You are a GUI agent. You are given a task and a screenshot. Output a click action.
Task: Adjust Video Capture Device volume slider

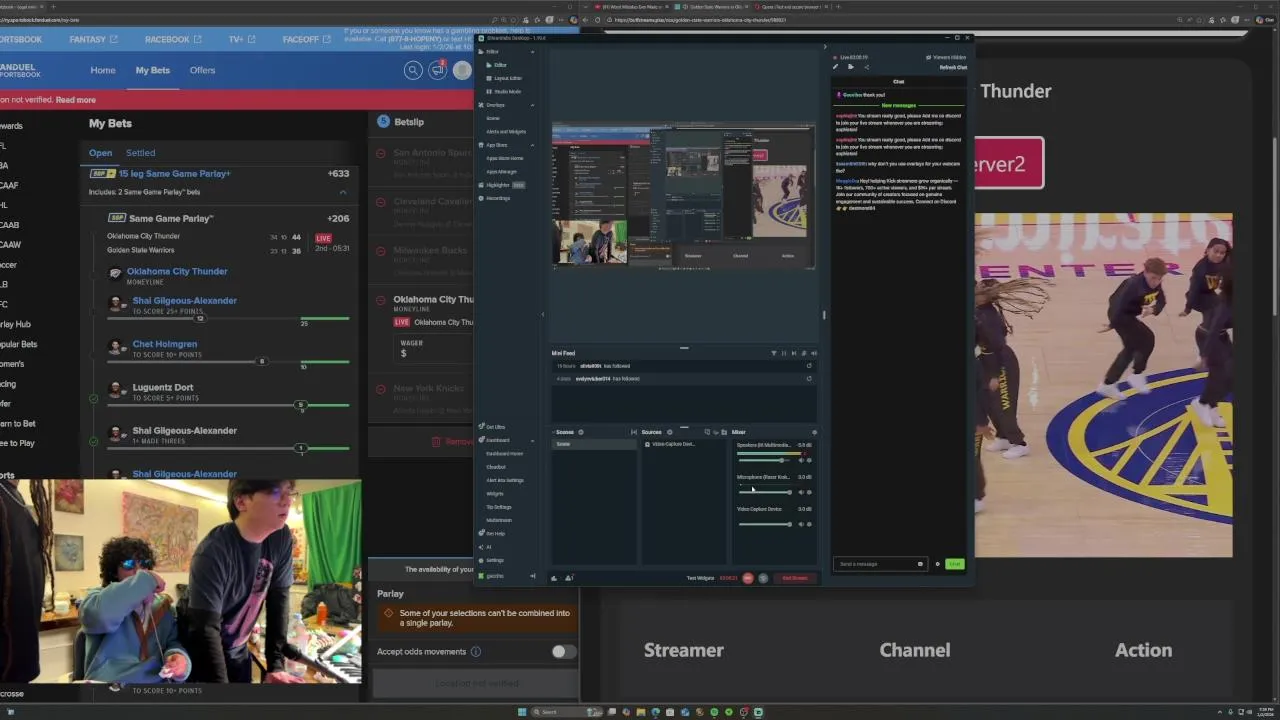pyautogui.click(x=765, y=524)
